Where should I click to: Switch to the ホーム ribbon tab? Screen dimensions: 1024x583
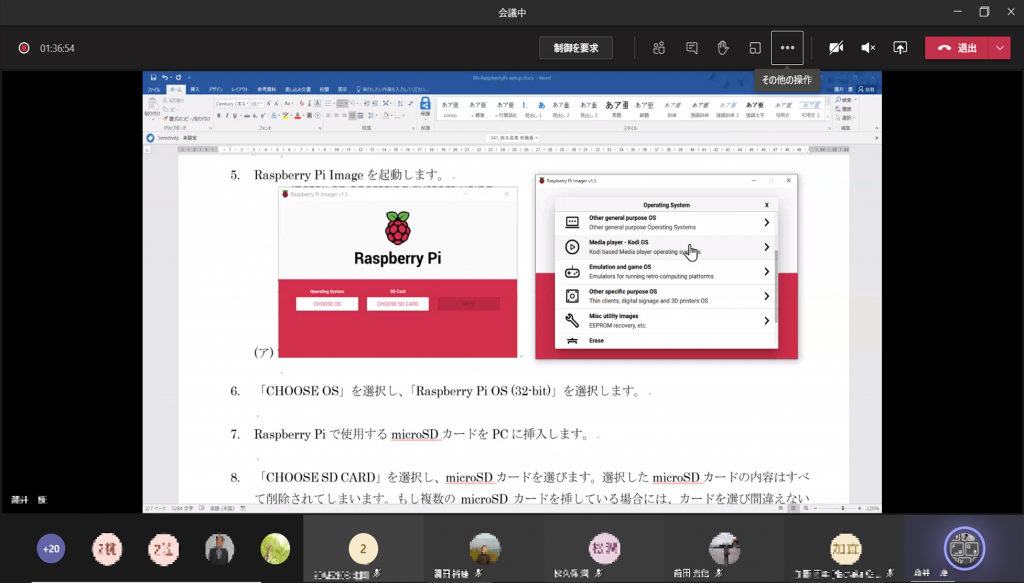[x=176, y=89]
